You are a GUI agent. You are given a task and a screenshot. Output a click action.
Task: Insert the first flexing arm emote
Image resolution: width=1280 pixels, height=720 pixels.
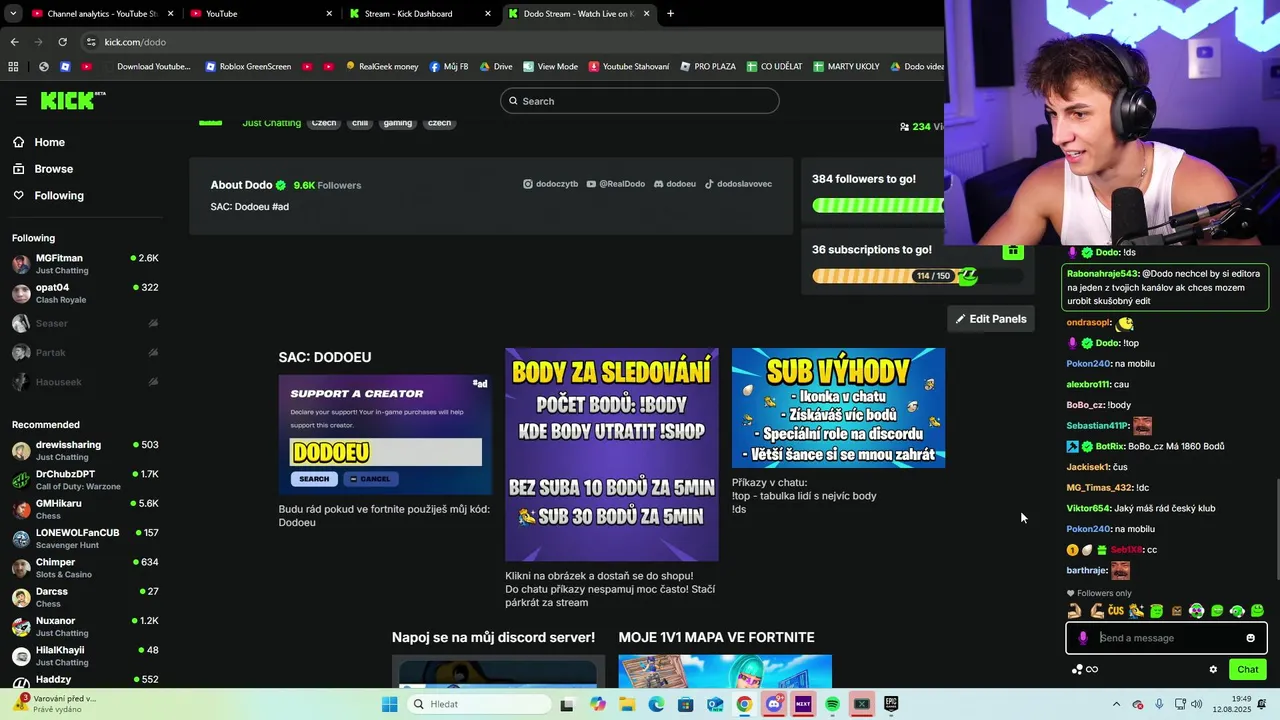pyautogui.click(x=1075, y=611)
